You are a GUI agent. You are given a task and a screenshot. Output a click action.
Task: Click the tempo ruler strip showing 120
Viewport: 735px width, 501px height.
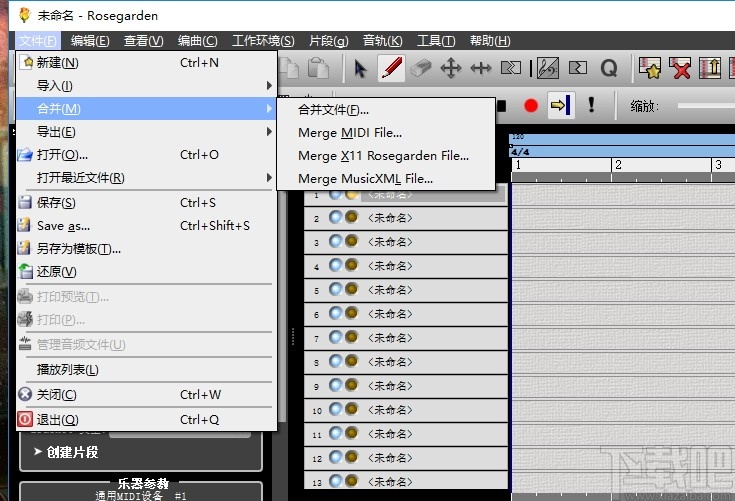click(x=622, y=139)
